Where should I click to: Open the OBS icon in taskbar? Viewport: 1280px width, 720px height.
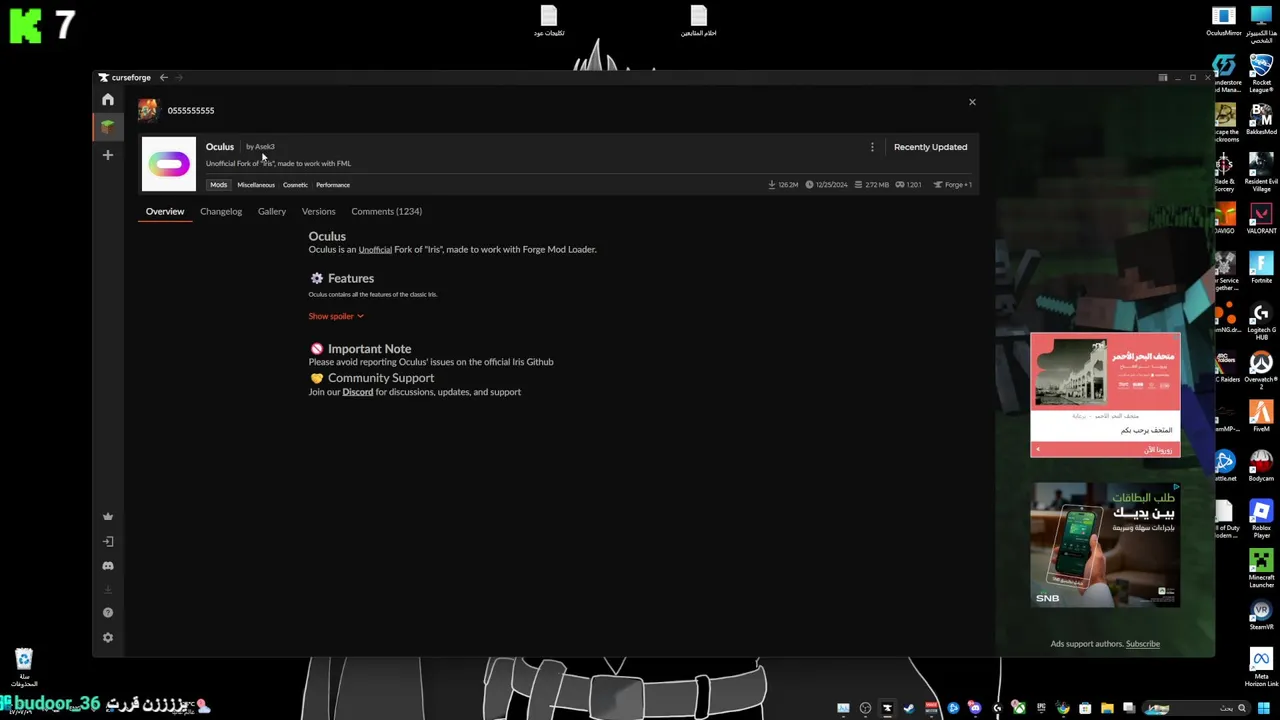tap(865, 709)
